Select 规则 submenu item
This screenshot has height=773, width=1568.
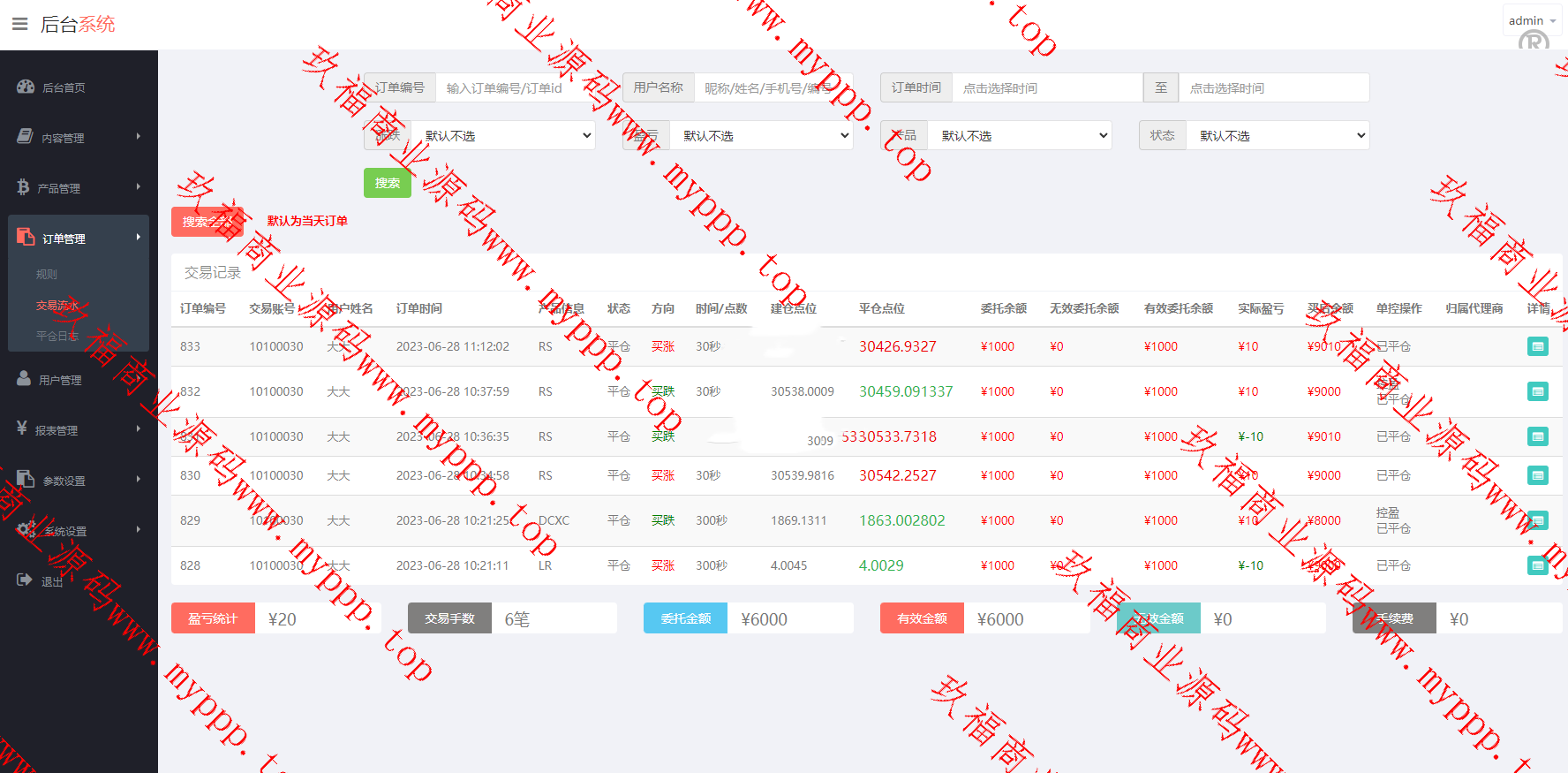click(x=47, y=275)
